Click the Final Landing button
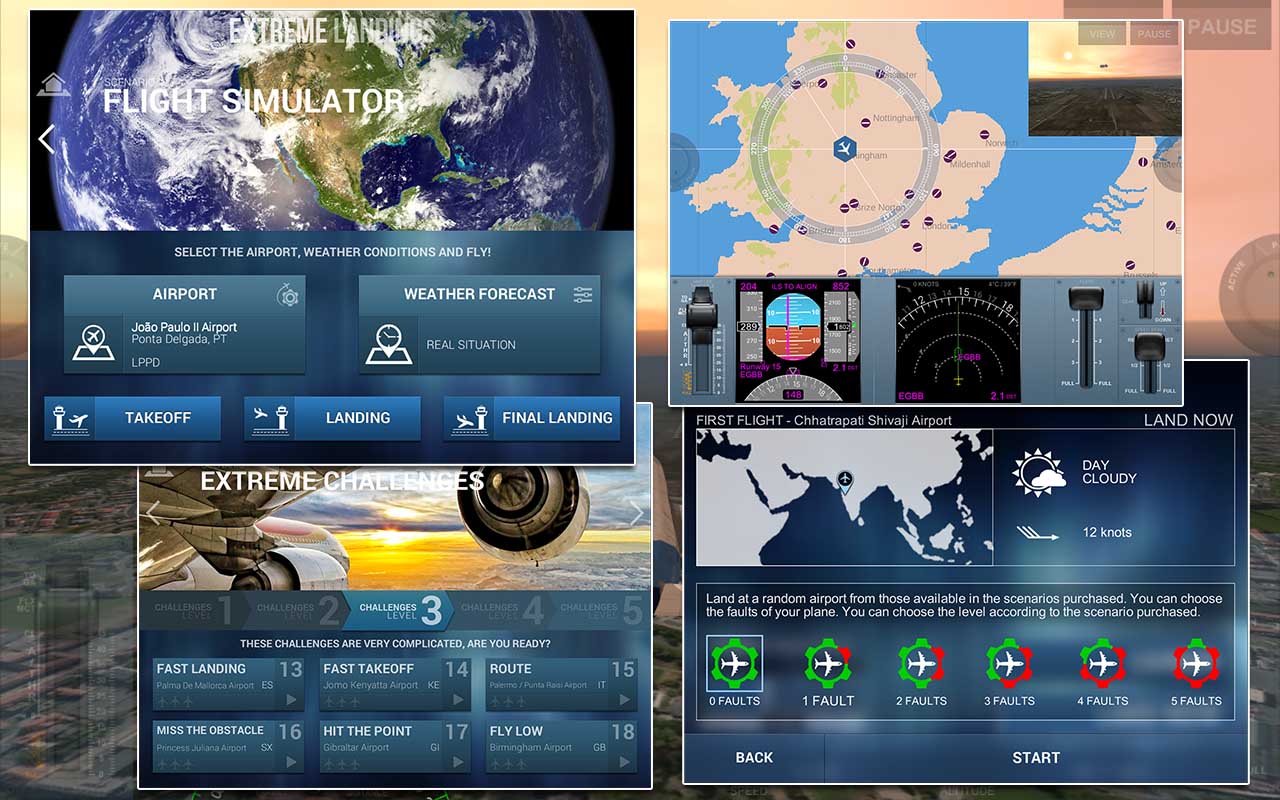This screenshot has height=800, width=1280. (x=532, y=418)
